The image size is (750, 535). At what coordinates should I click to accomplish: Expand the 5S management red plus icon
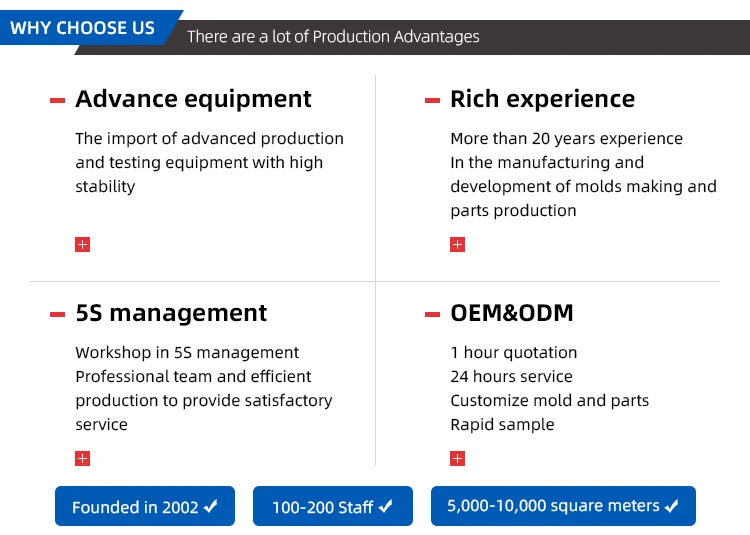click(82, 459)
